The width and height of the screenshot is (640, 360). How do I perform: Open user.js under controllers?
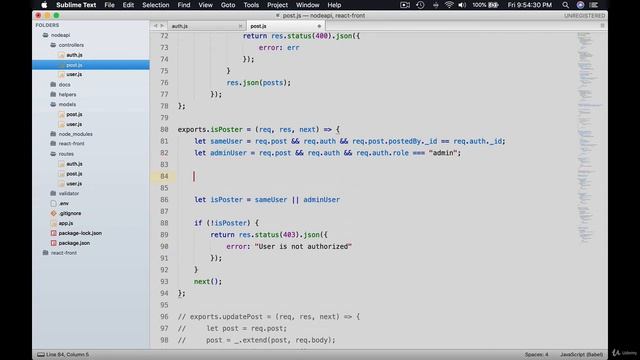coord(74,74)
